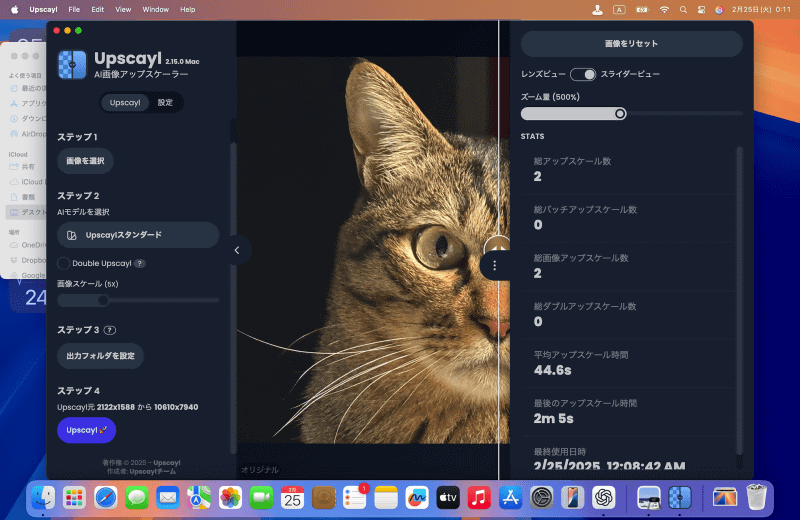Open the Upscayl menu in the menu bar
The width and height of the screenshot is (800, 520).
coord(43,10)
